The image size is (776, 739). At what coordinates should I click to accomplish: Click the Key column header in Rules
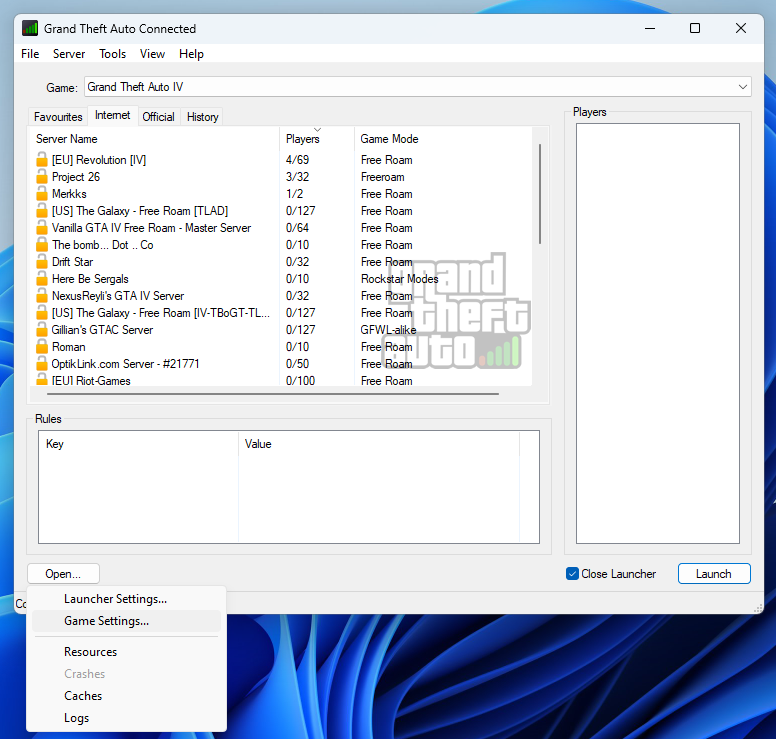139,443
